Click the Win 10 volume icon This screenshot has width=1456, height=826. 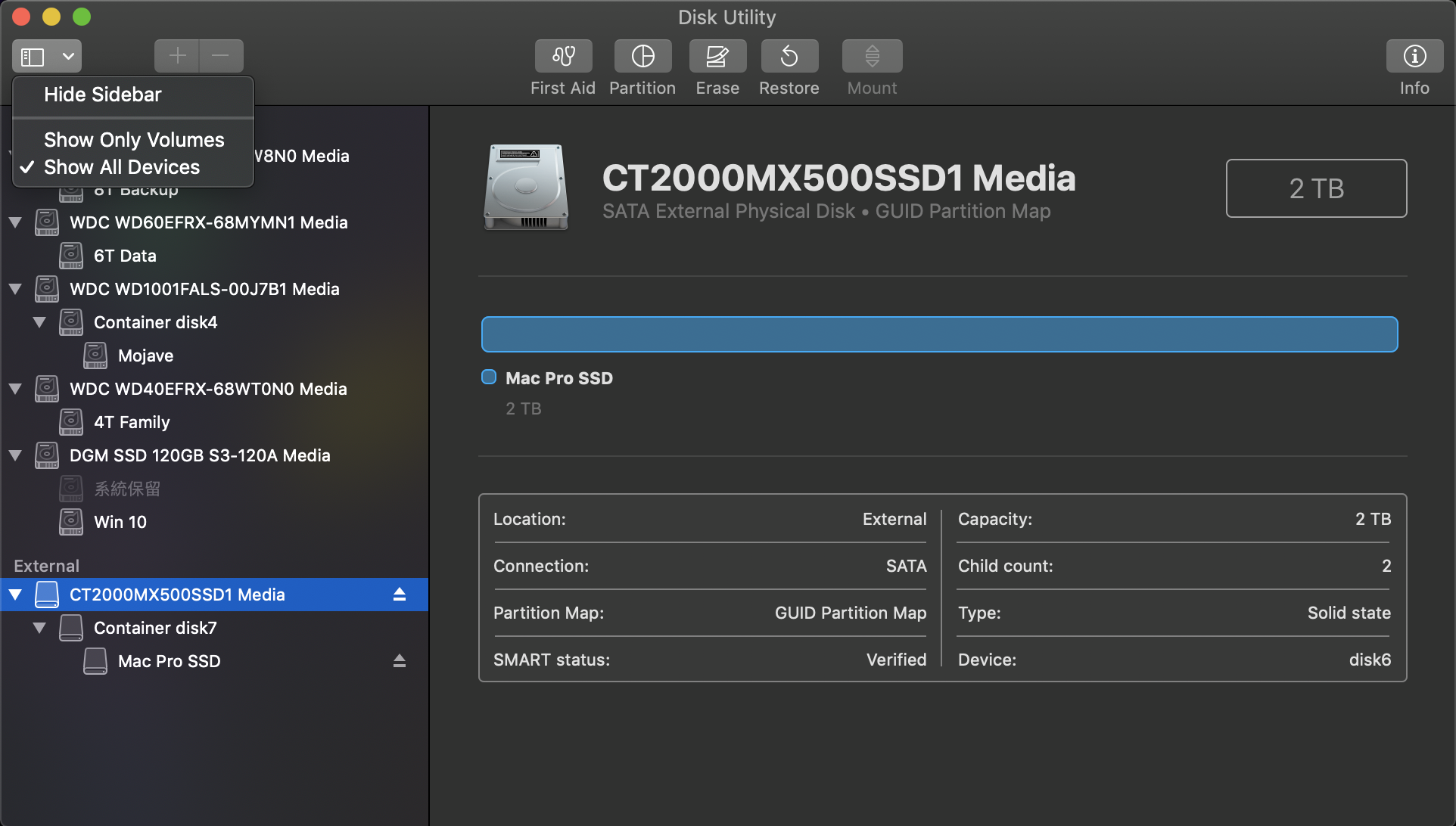click(x=71, y=522)
